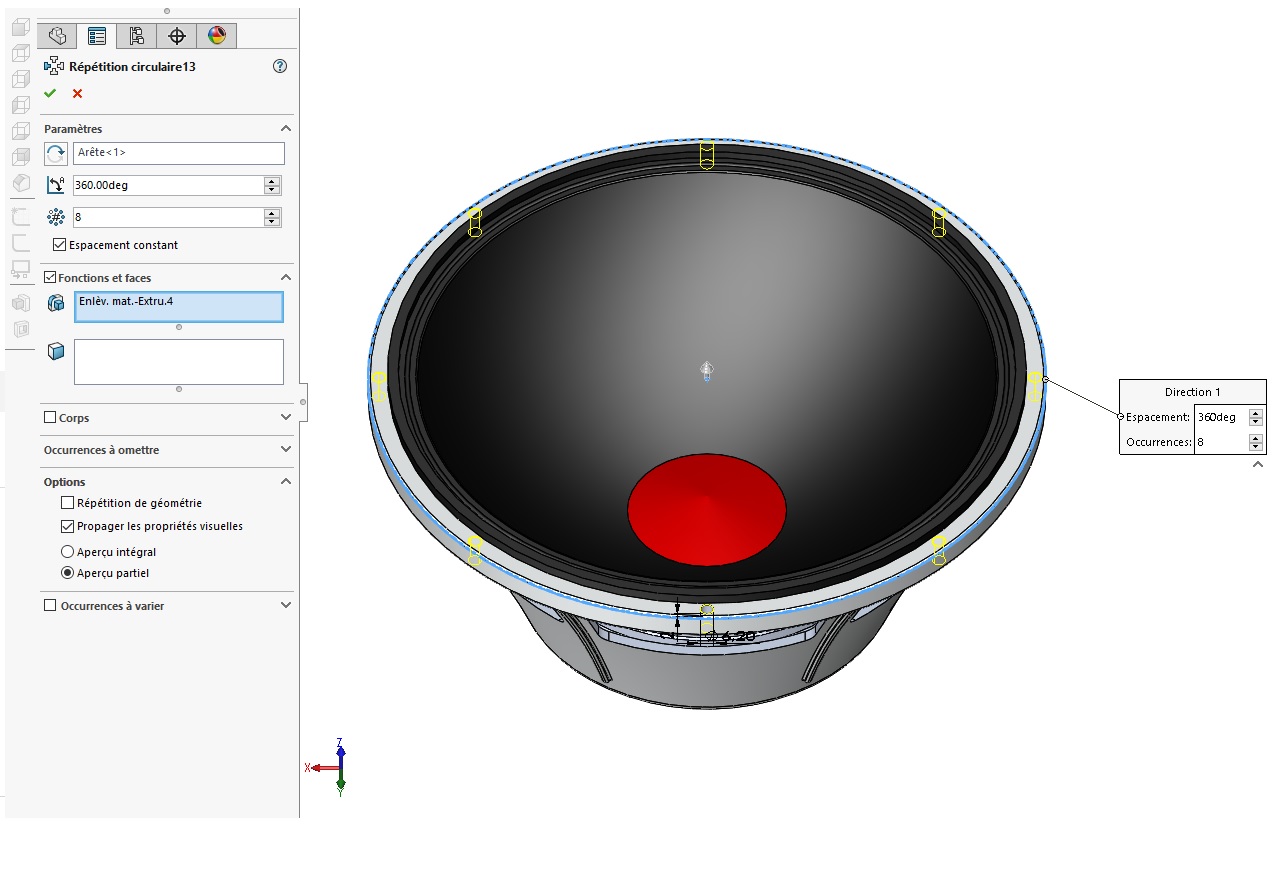Open help for Répétition circulaire13

coord(280,66)
